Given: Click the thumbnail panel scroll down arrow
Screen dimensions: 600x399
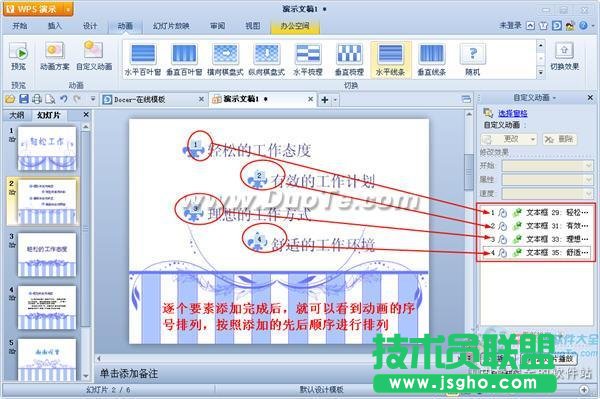Looking at the screenshot, I should (86, 376).
